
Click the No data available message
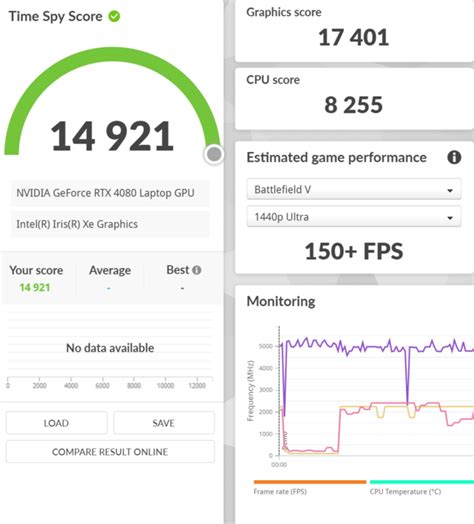click(110, 348)
